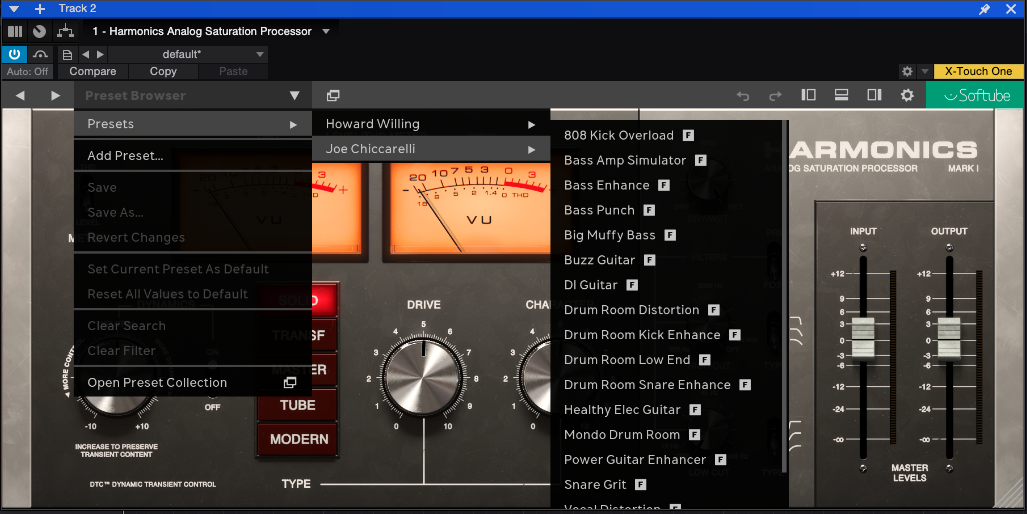Open the dropdown beside host gear icon
The height and width of the screenshot is (514, 1027).
[x=924, y=71]
